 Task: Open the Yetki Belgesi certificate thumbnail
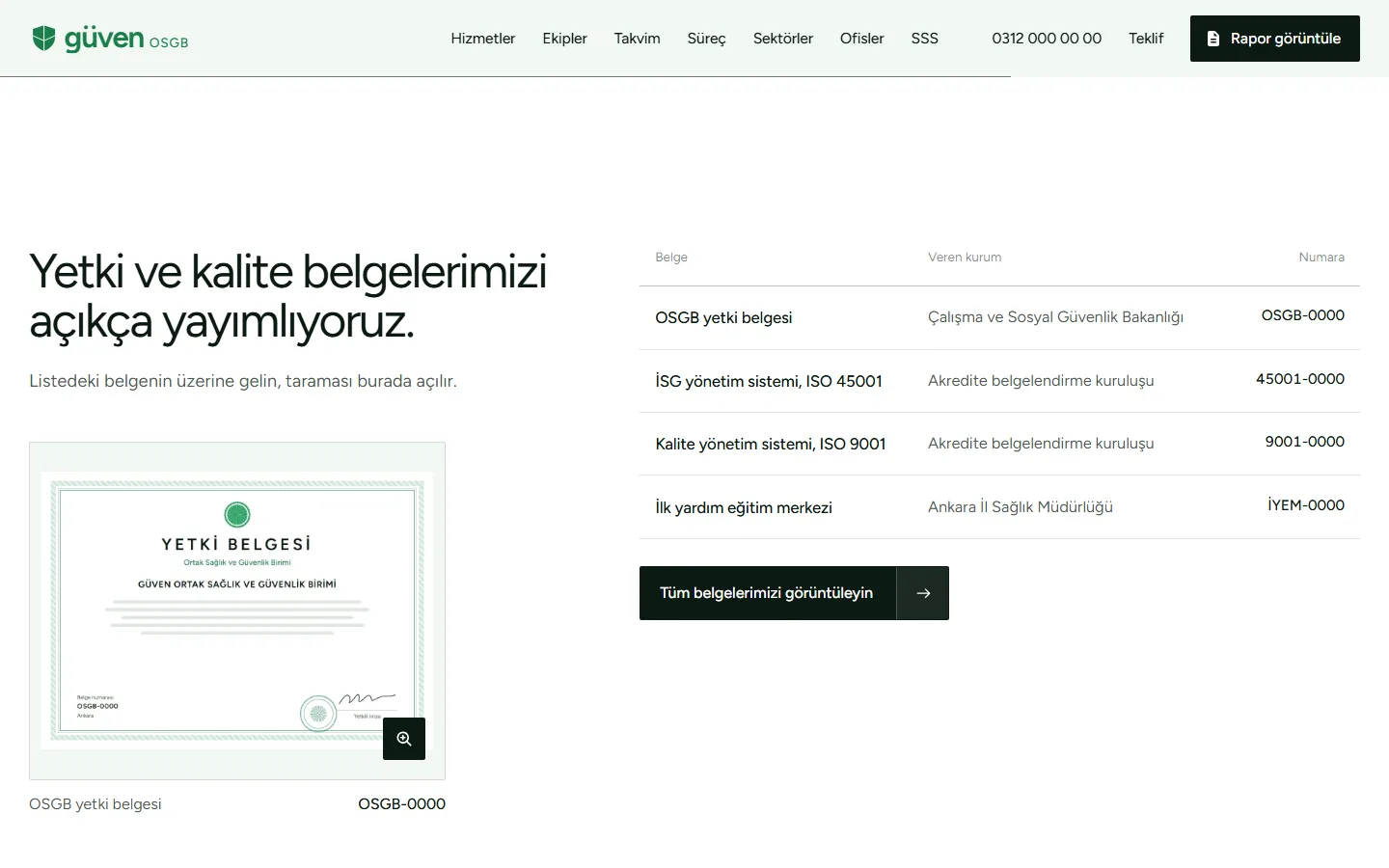237,610
